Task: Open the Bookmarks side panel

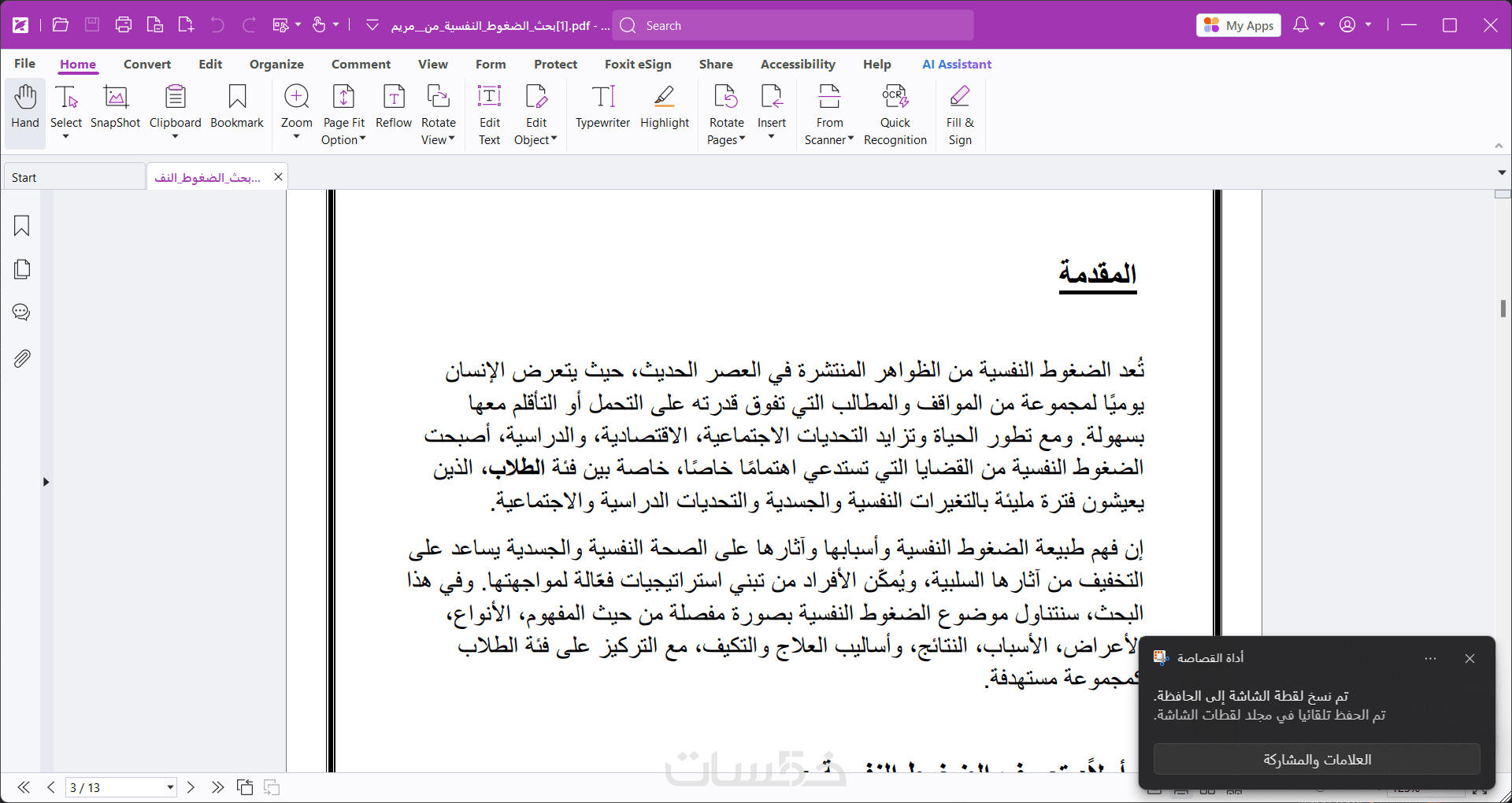Action: pyautogui.click(x=22, y=227)
